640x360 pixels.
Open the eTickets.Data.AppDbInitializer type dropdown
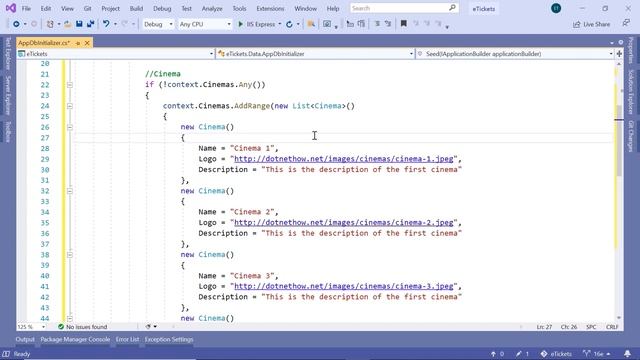(x=315, y=54)
